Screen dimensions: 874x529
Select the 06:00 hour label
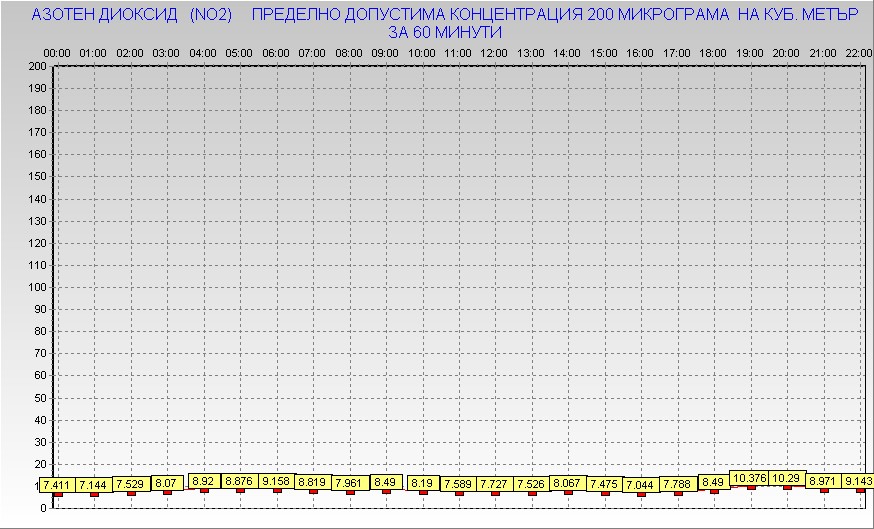pyautogui.click(x=276, y=52)
